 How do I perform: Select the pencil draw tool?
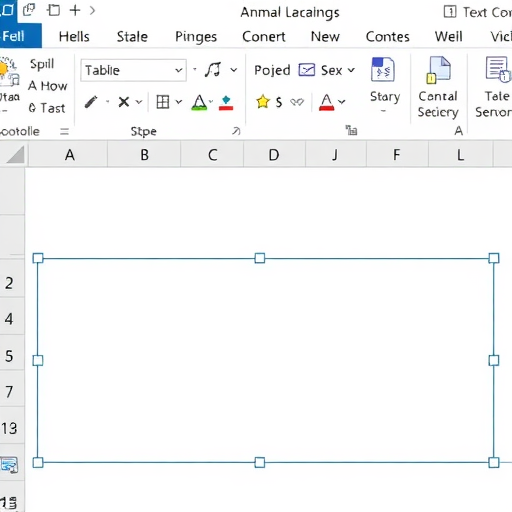point(91,102)
